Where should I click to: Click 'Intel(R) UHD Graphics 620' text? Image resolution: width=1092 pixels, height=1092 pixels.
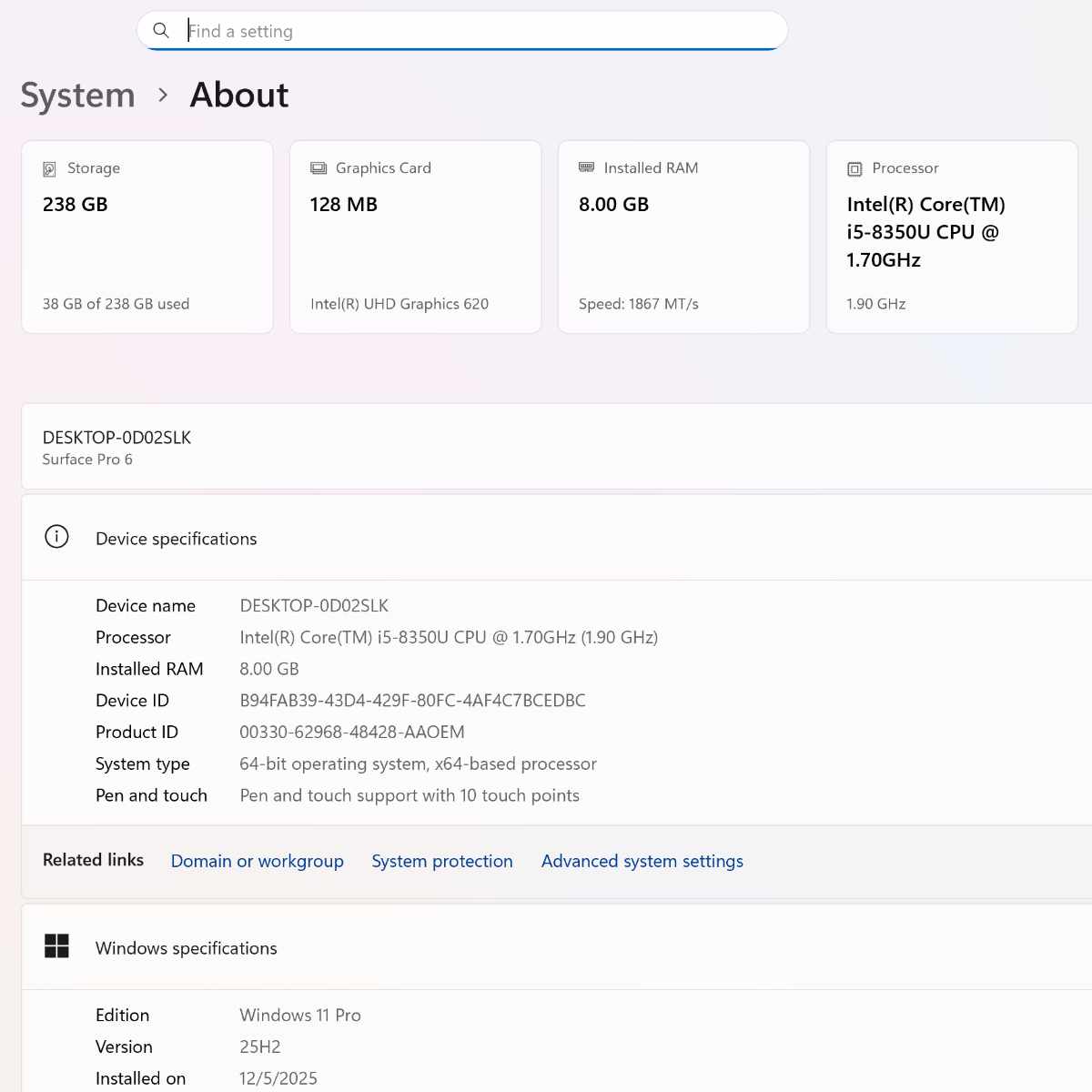click(399, 304)
